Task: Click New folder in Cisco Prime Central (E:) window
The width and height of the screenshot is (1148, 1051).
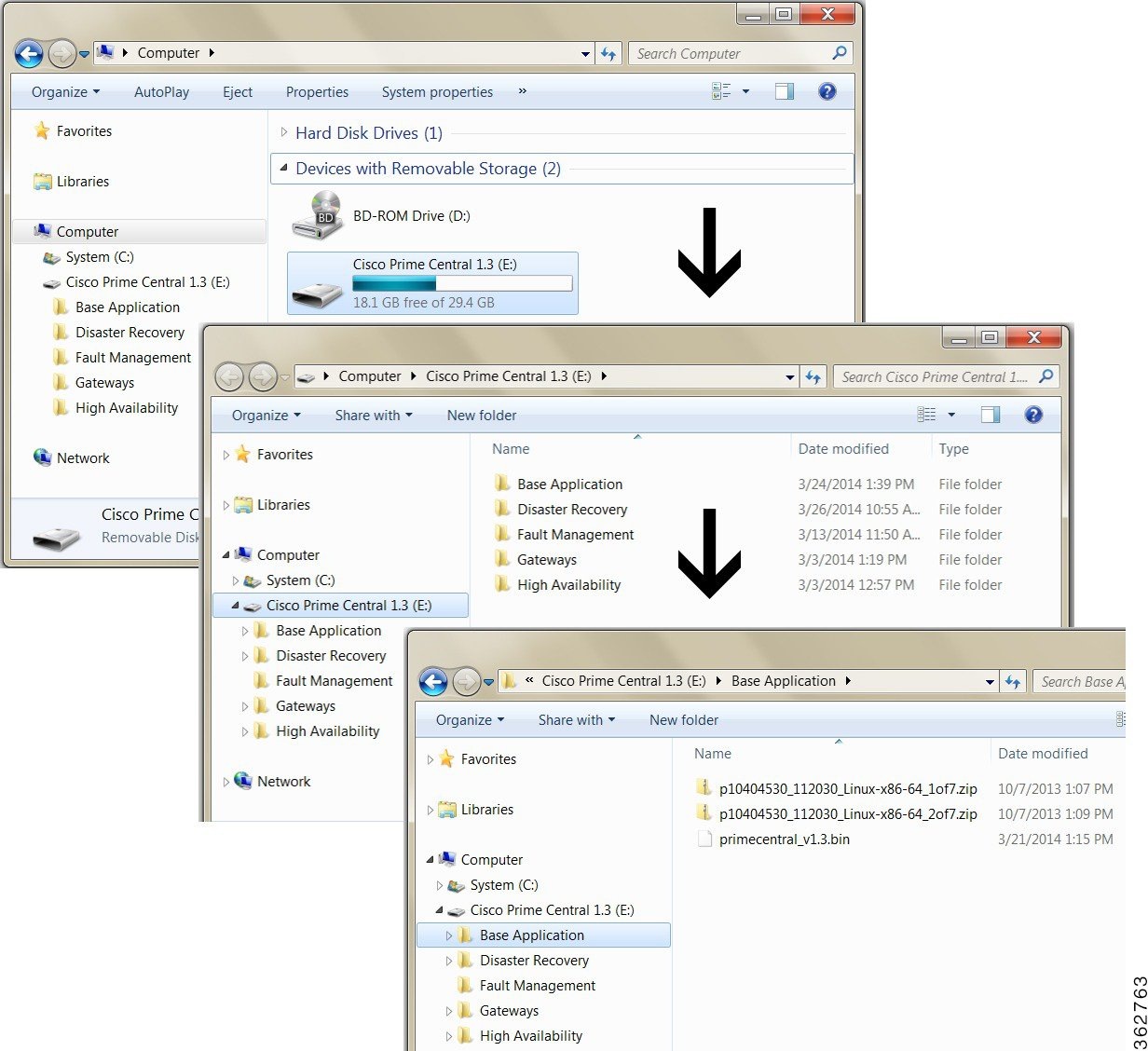Action: [482, 415]
